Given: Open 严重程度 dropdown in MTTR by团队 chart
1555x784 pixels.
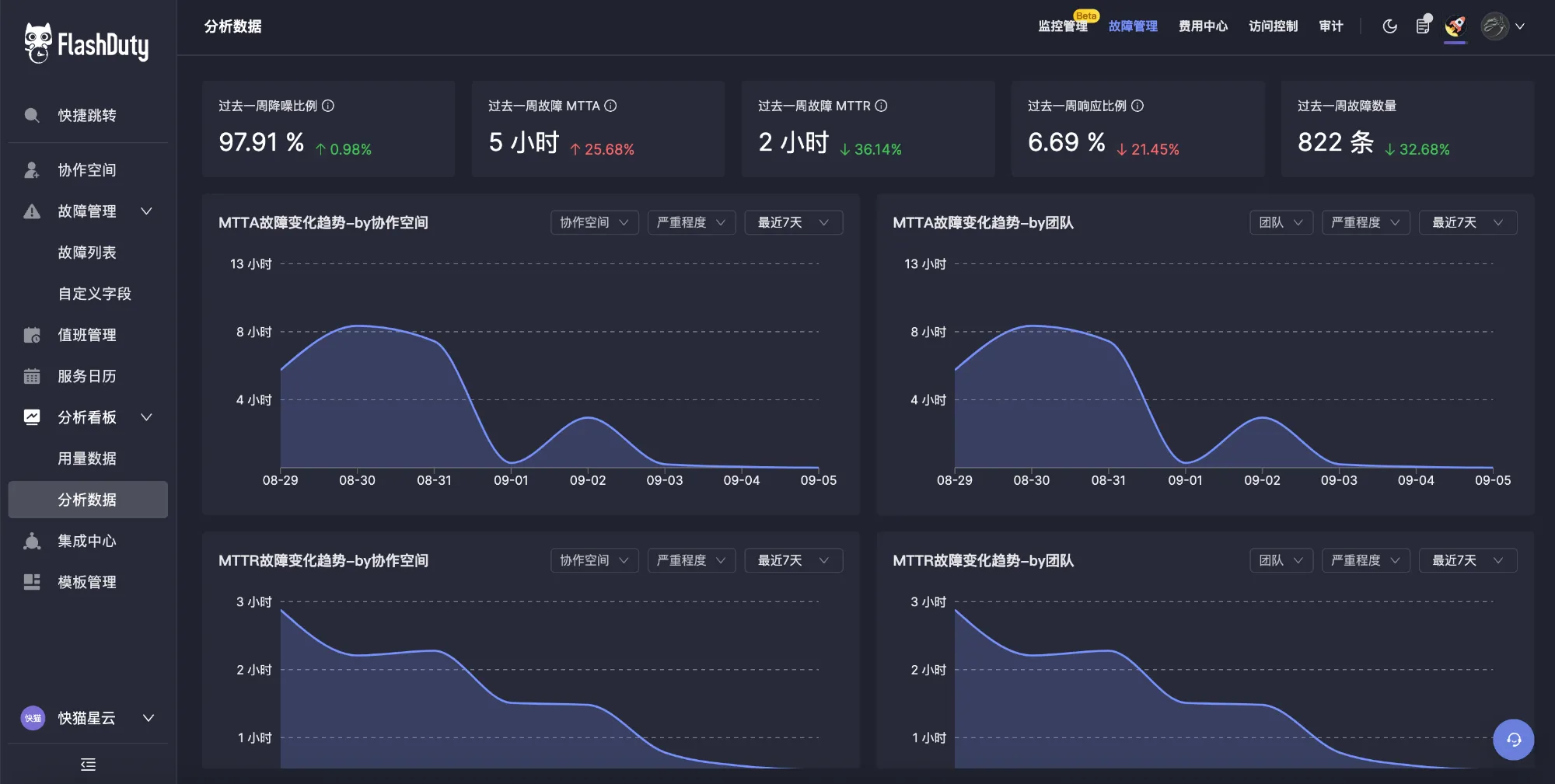Looking at the screenshot, I should [1366, 560].
